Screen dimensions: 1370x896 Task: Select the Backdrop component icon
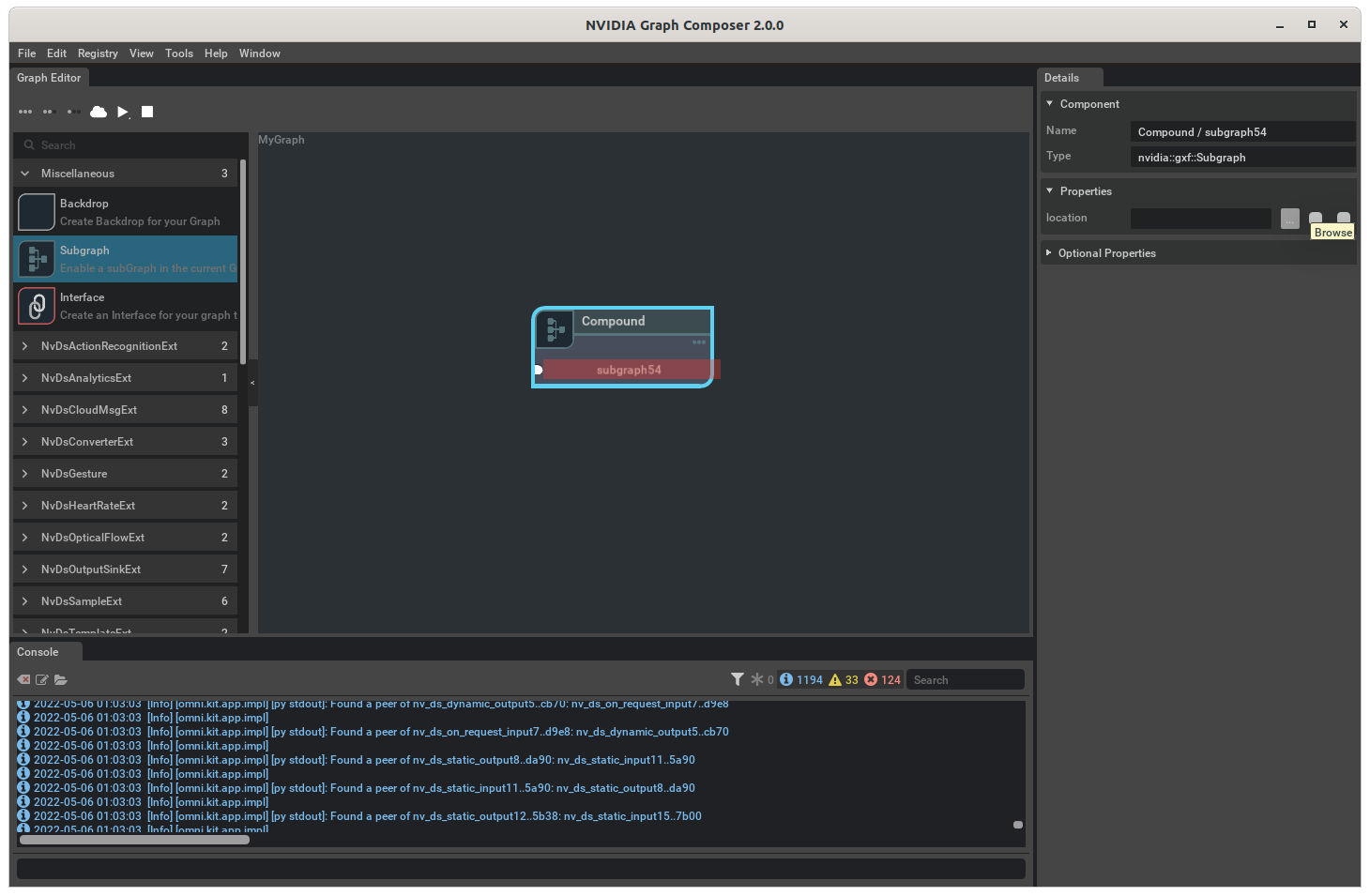pos(37,212)
